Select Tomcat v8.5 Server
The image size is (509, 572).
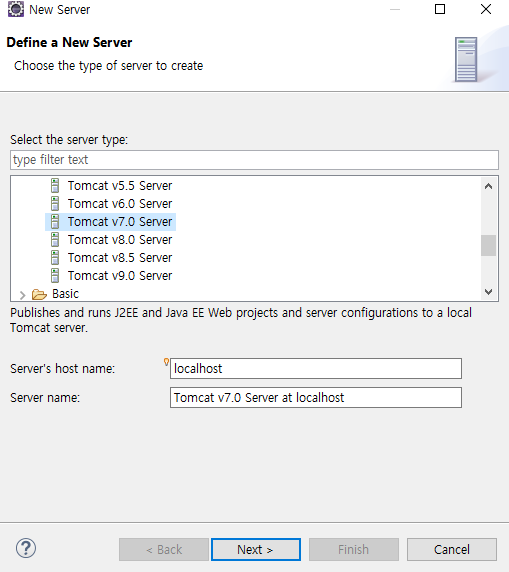click(120, 258)
